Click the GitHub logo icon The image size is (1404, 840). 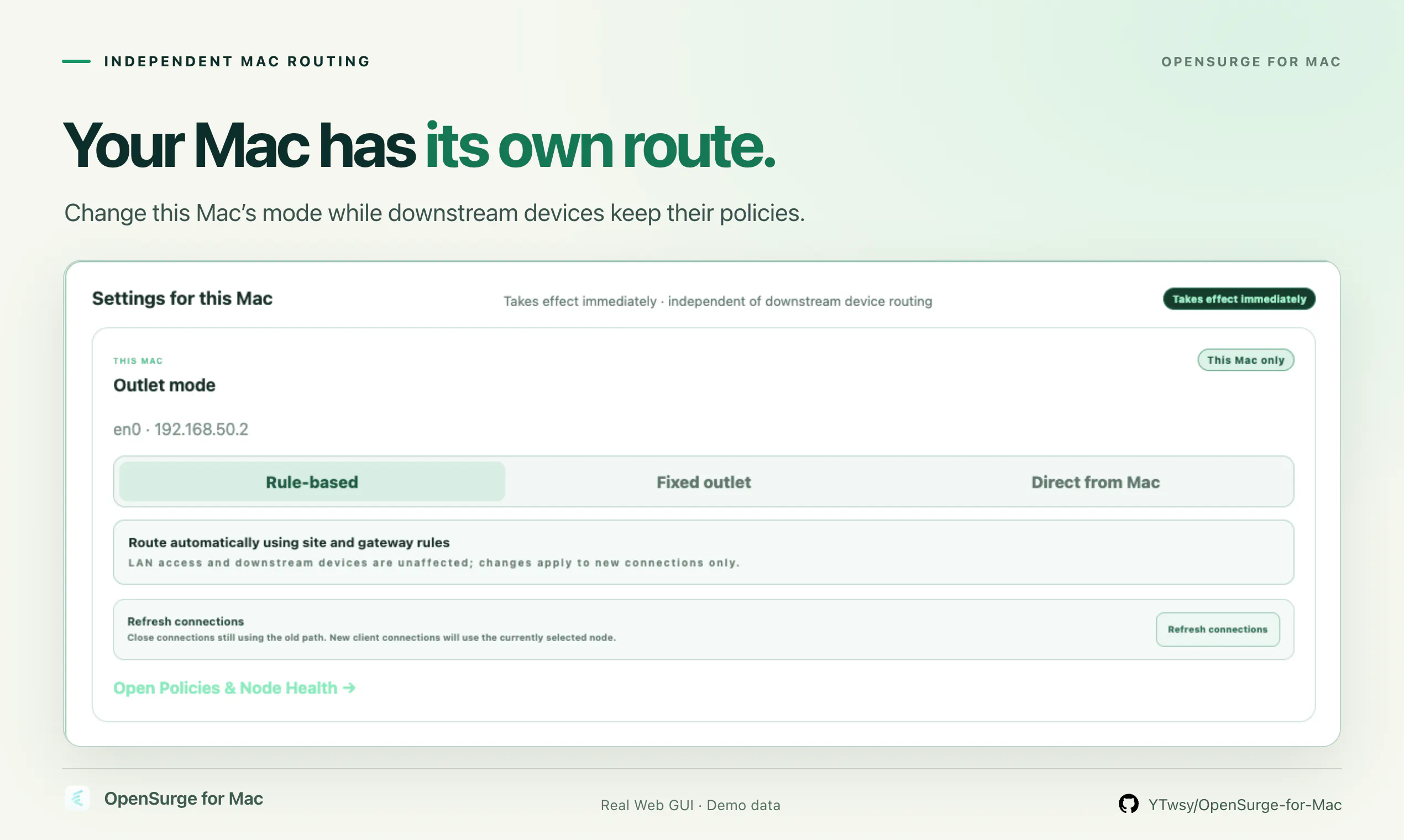tap(1128, 804)
